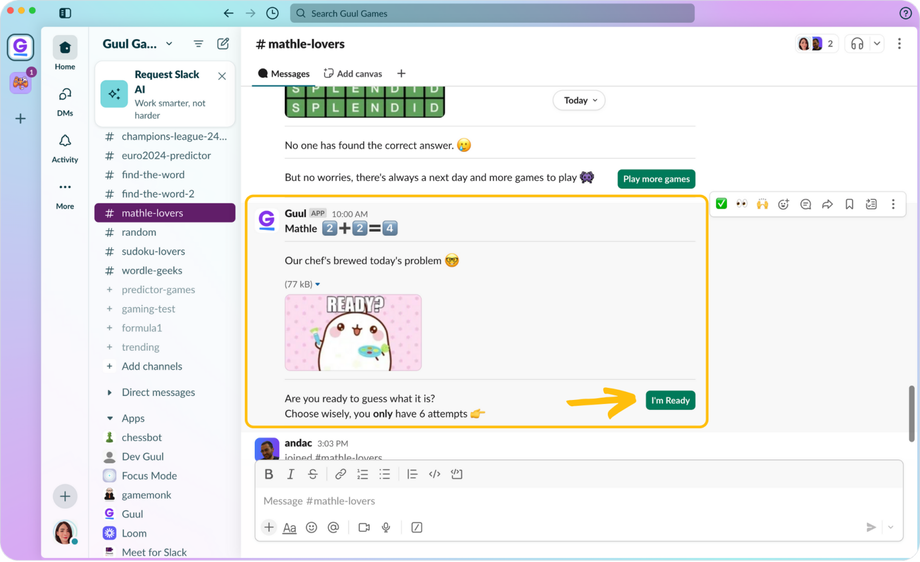Select the Guul Games workspace icon
The image size is (920, 562).
21,47
